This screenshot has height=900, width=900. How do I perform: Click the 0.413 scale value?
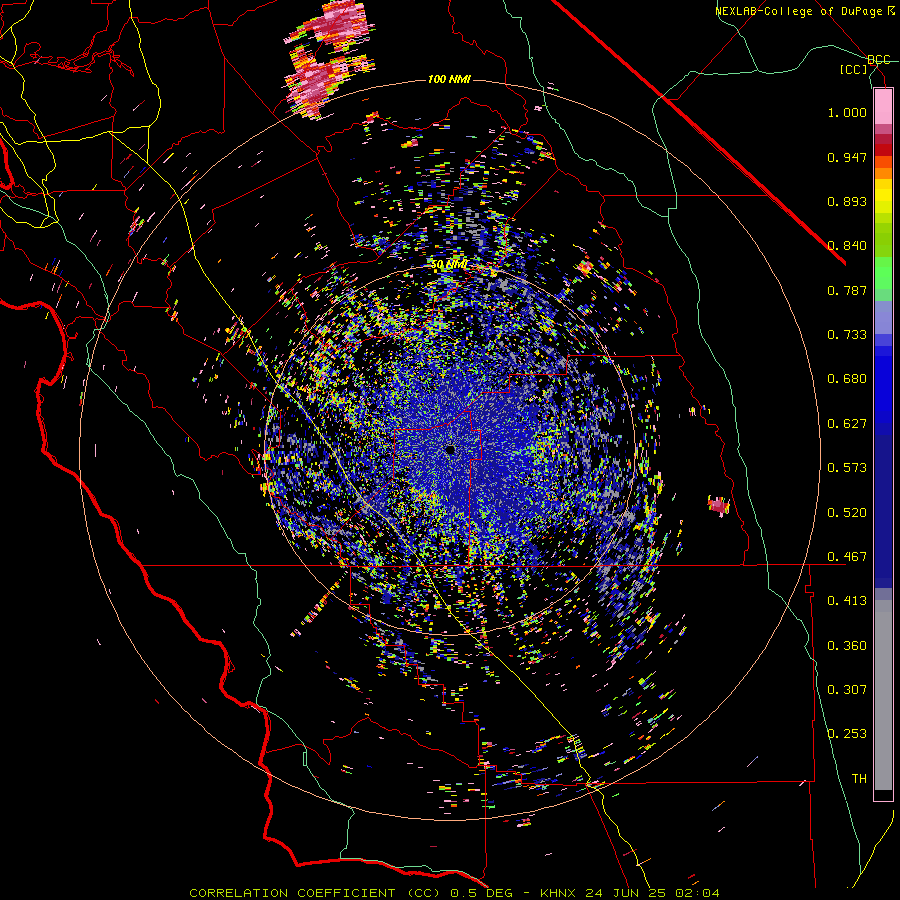[x=847, y=601]
